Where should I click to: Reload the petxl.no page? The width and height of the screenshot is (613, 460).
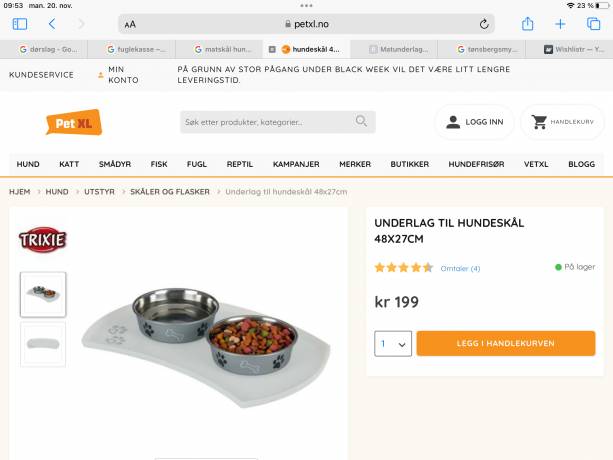(x=484, y=24)
